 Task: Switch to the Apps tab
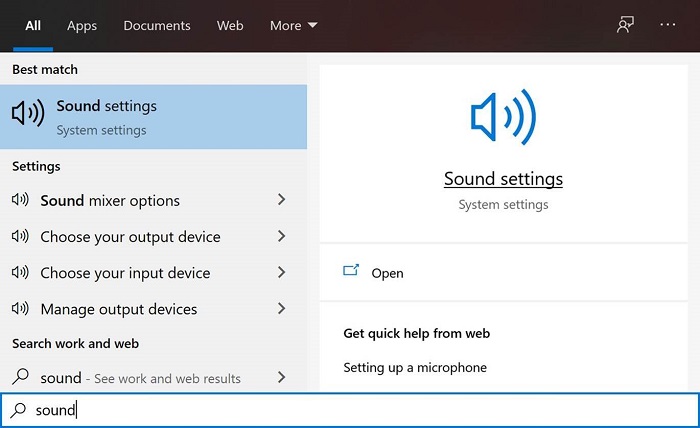tap(82, 25)
